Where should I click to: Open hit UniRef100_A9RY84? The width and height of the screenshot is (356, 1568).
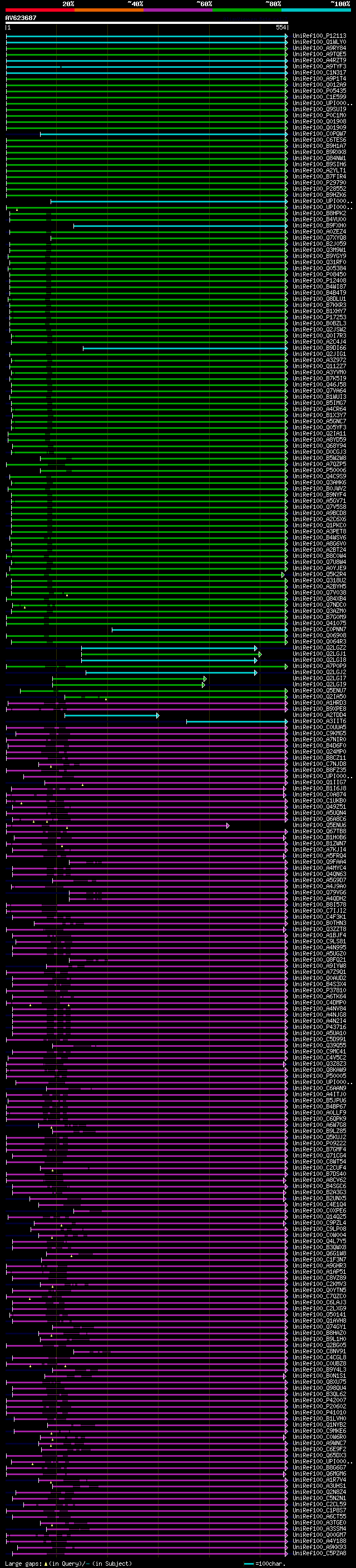click(319, 48)
